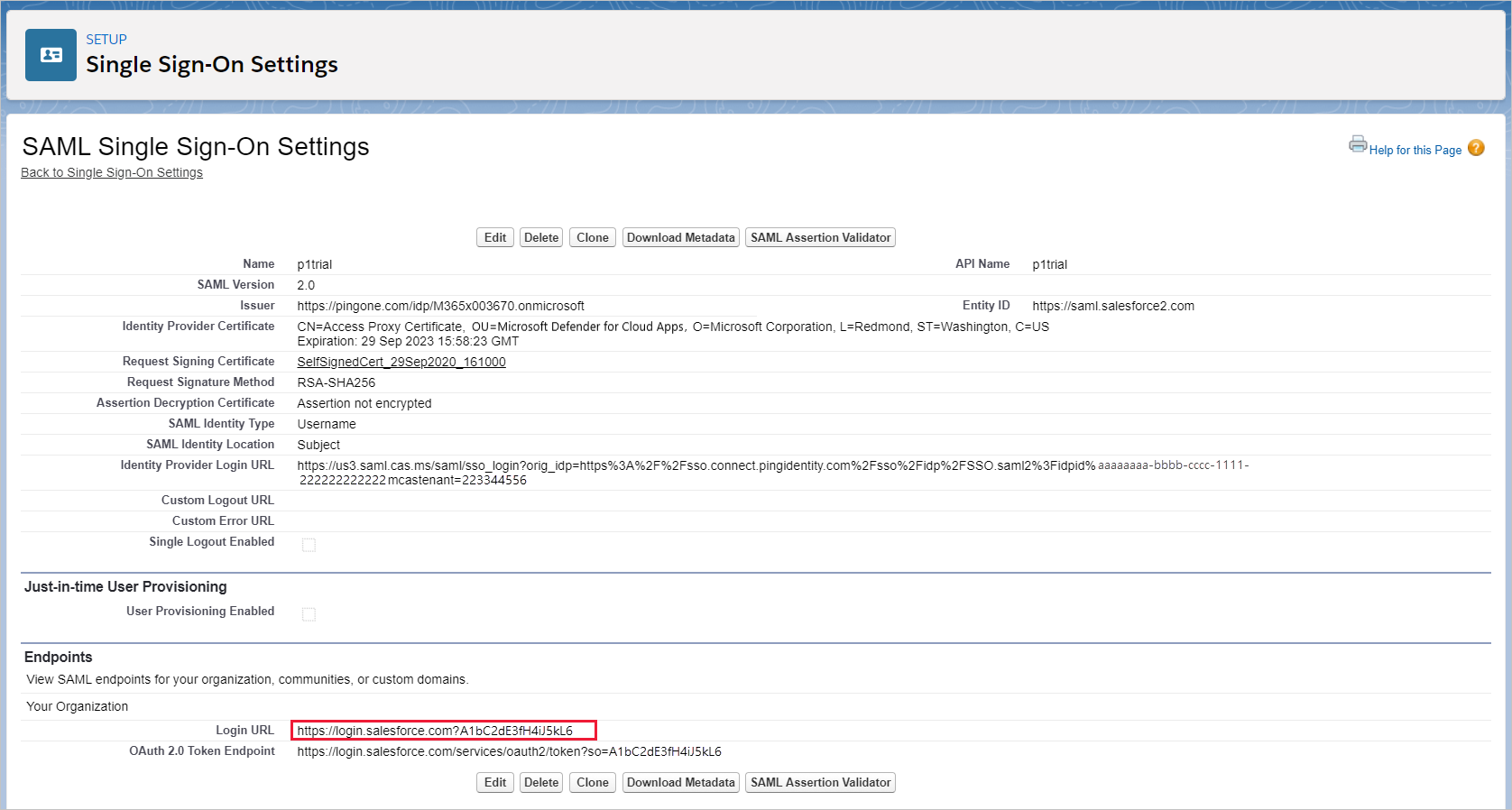Open the bottom SAML Assertion Validator
Image resolution: width=1512 pixels, height=810 pixels.
click(x=820, y=782)
